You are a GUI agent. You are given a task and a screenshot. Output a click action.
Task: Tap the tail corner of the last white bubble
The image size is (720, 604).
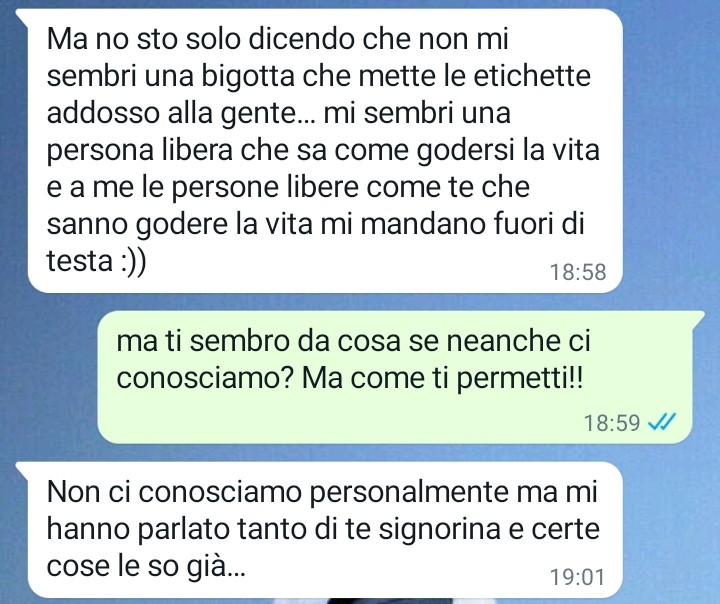click(x=22, y=469)
